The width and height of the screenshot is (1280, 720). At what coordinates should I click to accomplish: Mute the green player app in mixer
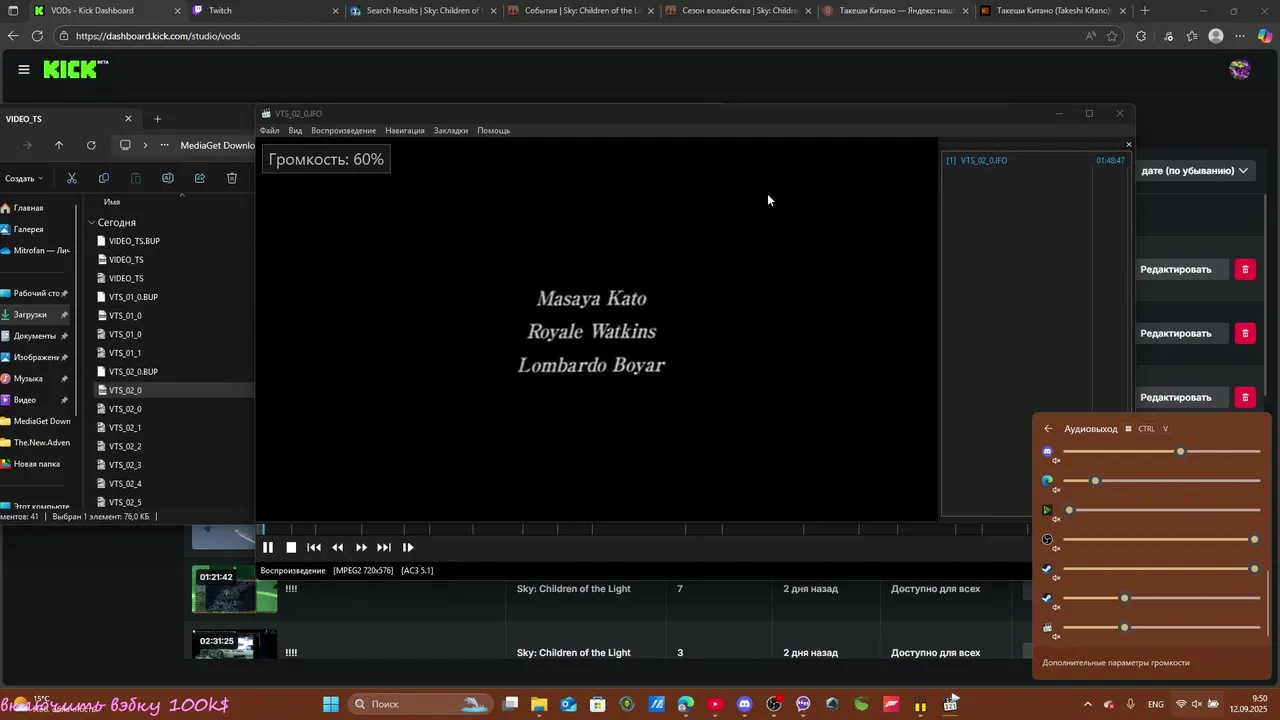point(1048,510)
